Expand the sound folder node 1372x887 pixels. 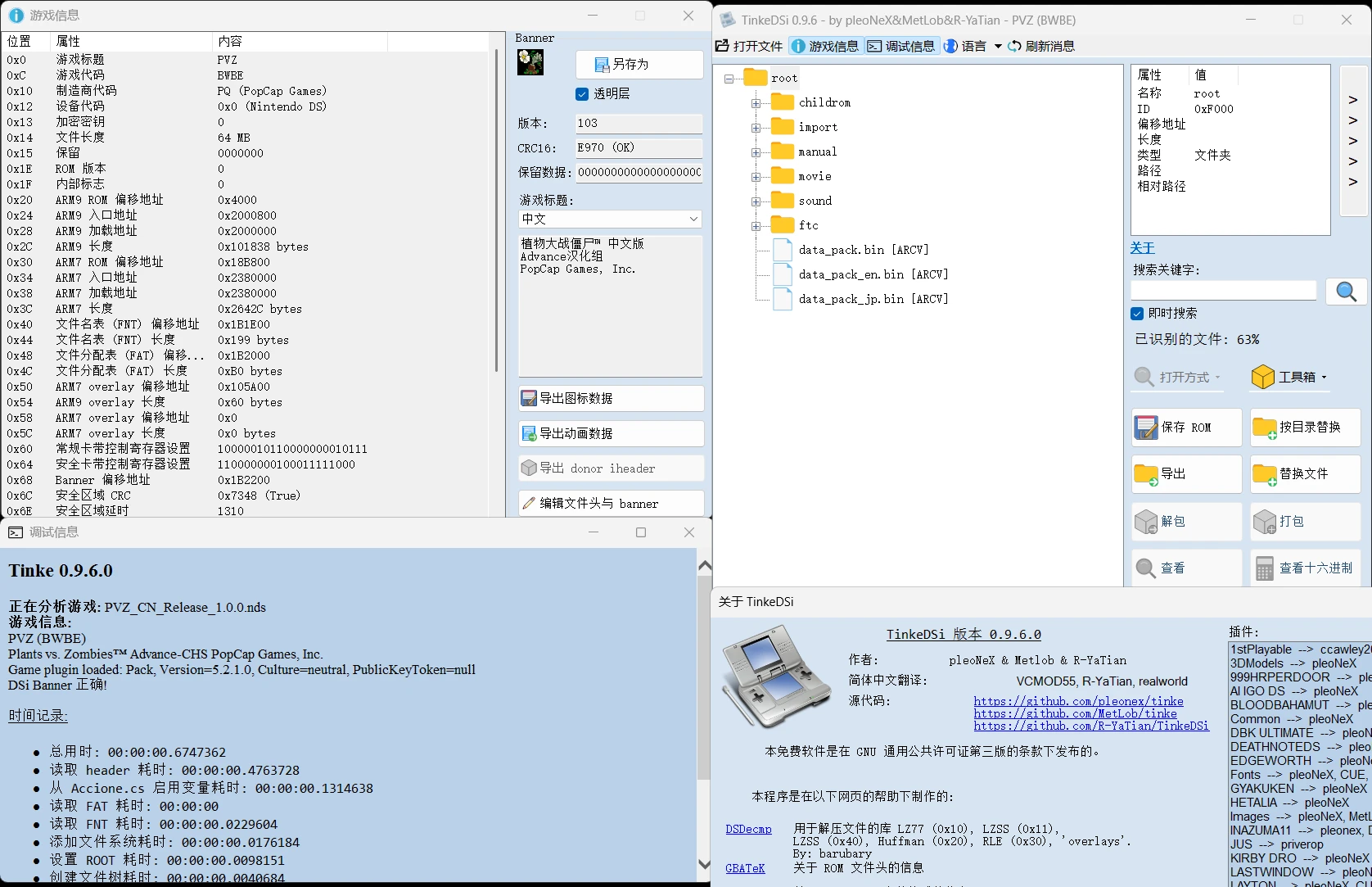point(756,201)
